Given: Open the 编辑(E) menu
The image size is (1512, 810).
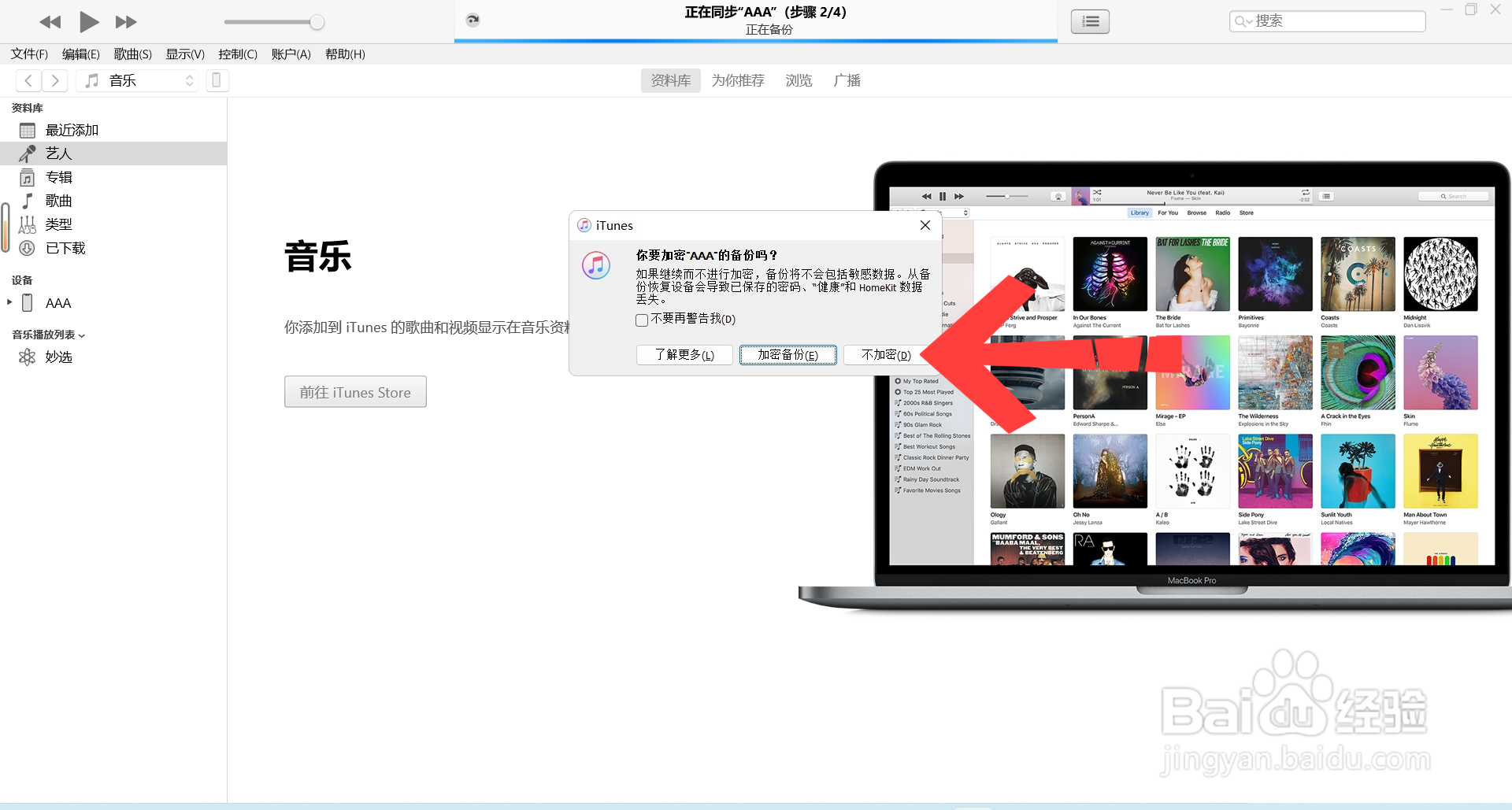Looking at the screenshot, I should coord(81,54).
